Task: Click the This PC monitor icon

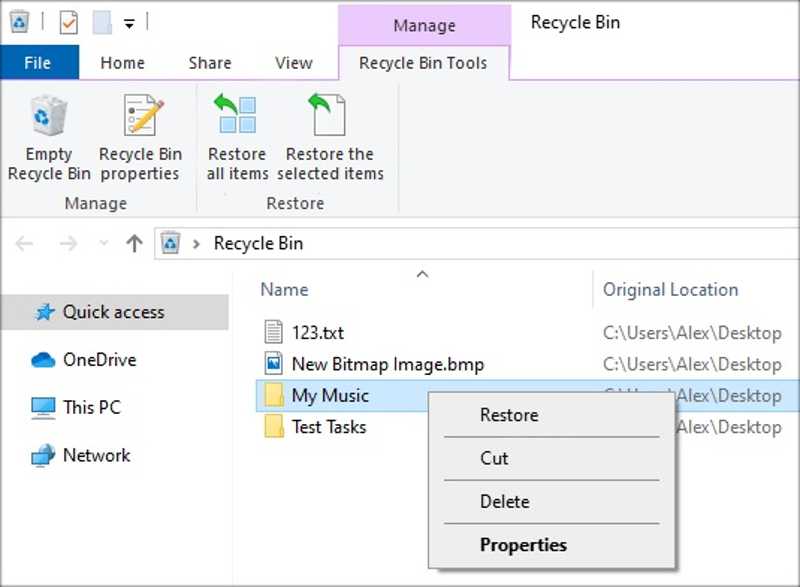Action: 43,408
